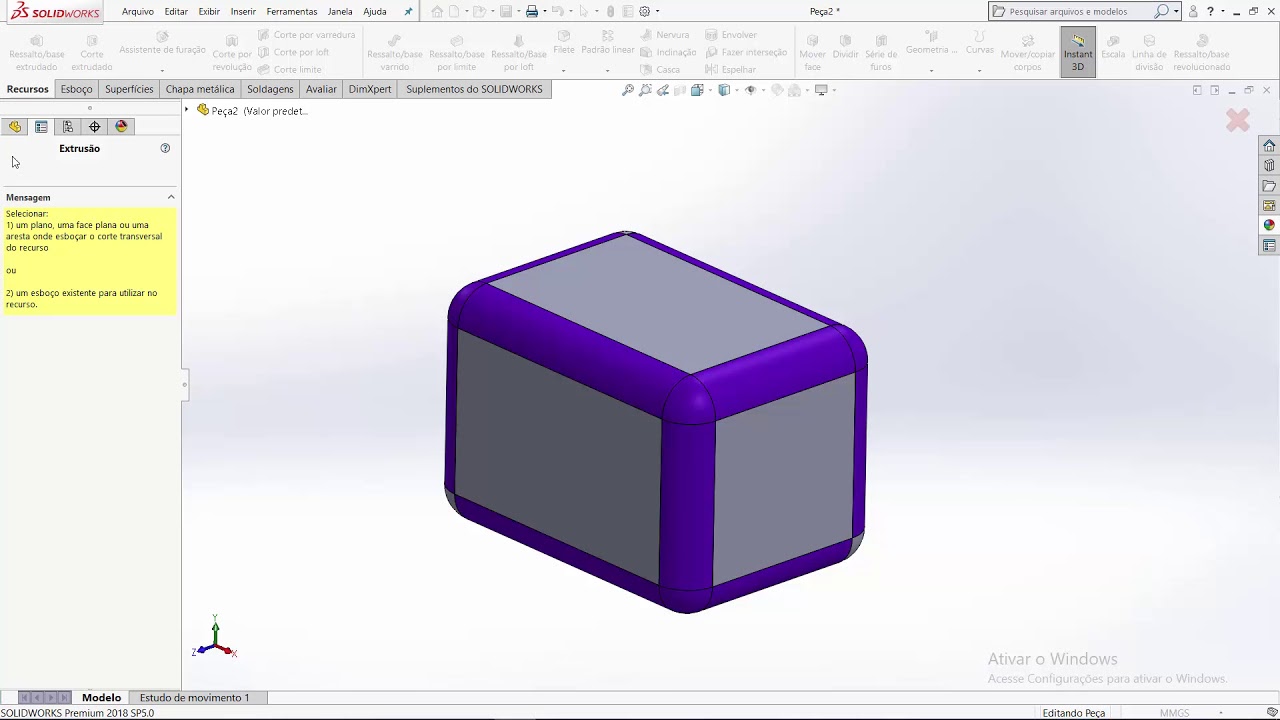Click the Linha de divisão tool
1280x720 pixels.
click(x=1149, y=53)
